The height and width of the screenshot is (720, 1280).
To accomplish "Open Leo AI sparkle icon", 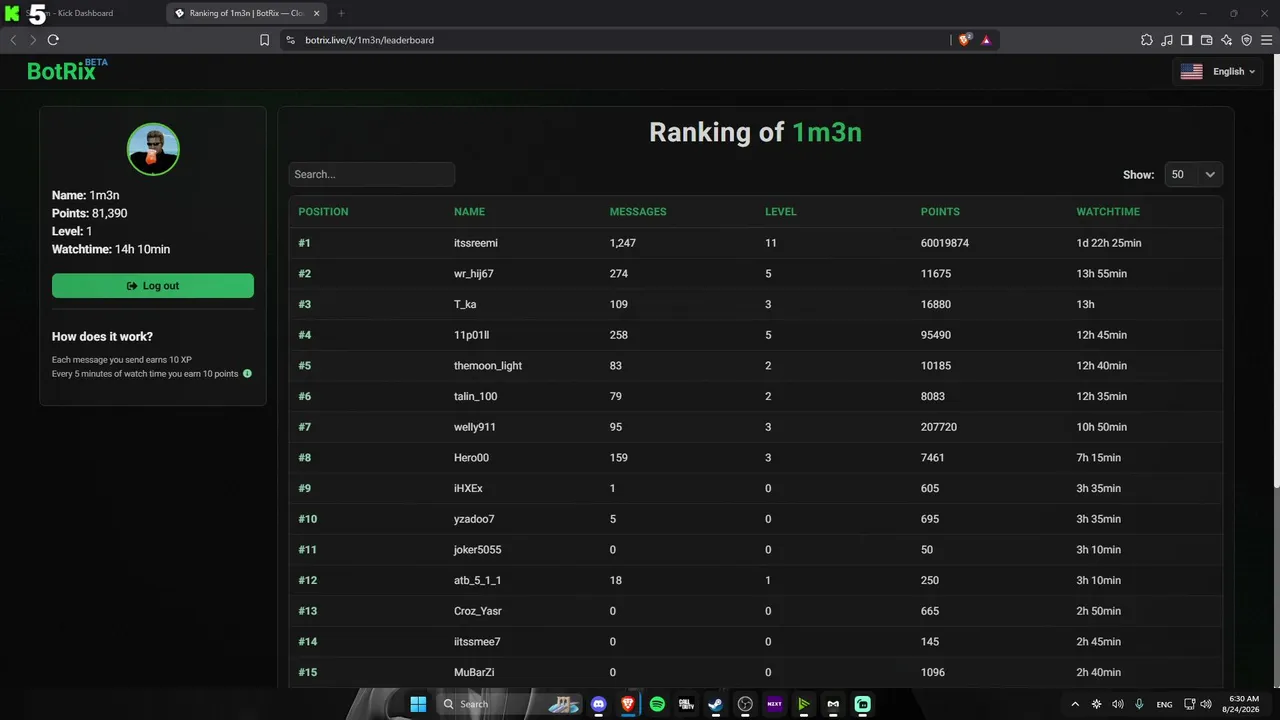I will click(x=1226, y=40).
